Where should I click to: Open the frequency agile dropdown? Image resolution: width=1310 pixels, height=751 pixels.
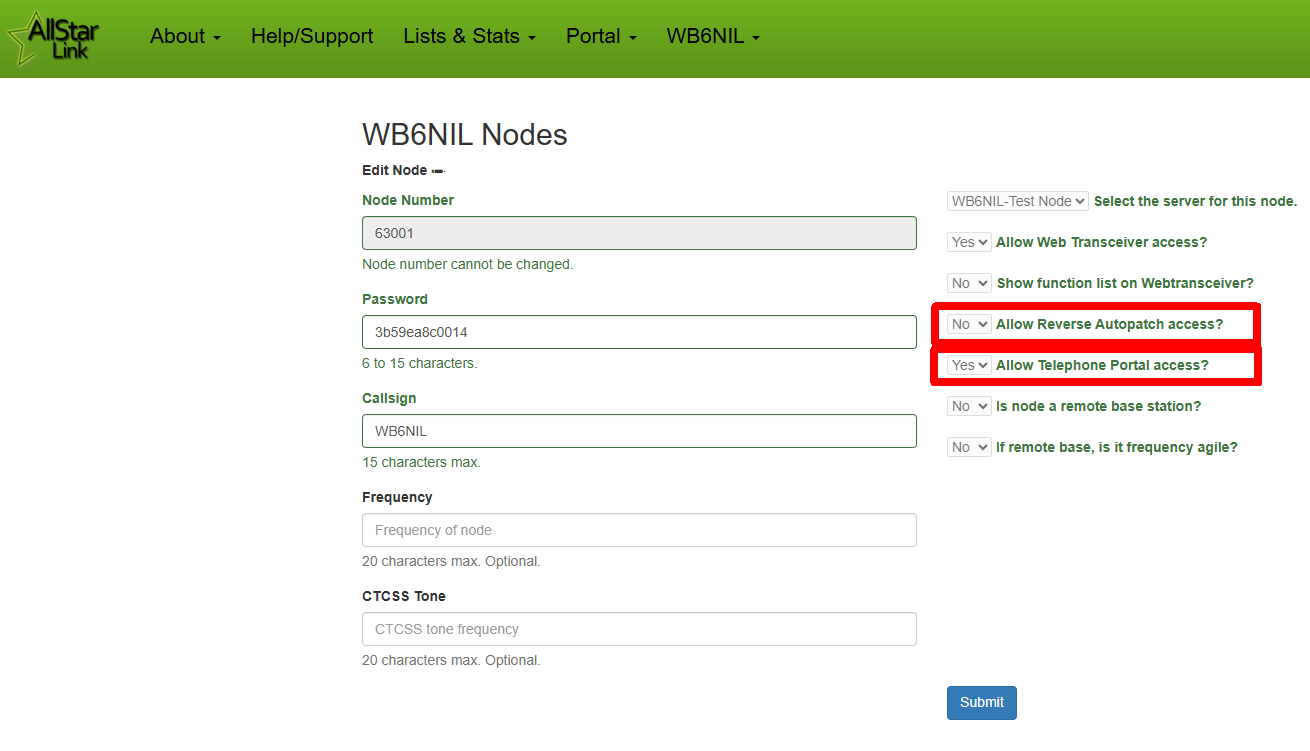coord(969,447)
